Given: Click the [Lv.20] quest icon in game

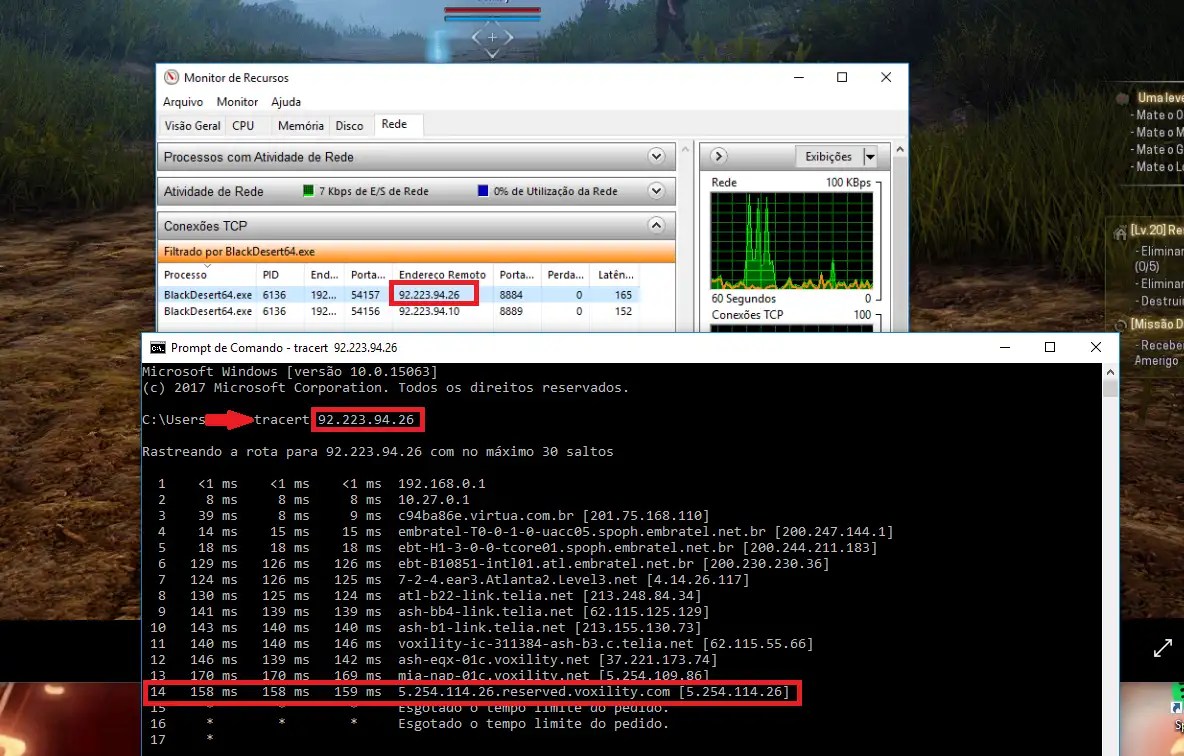Looking at the screenshot, I should [x=1120, y=233].
